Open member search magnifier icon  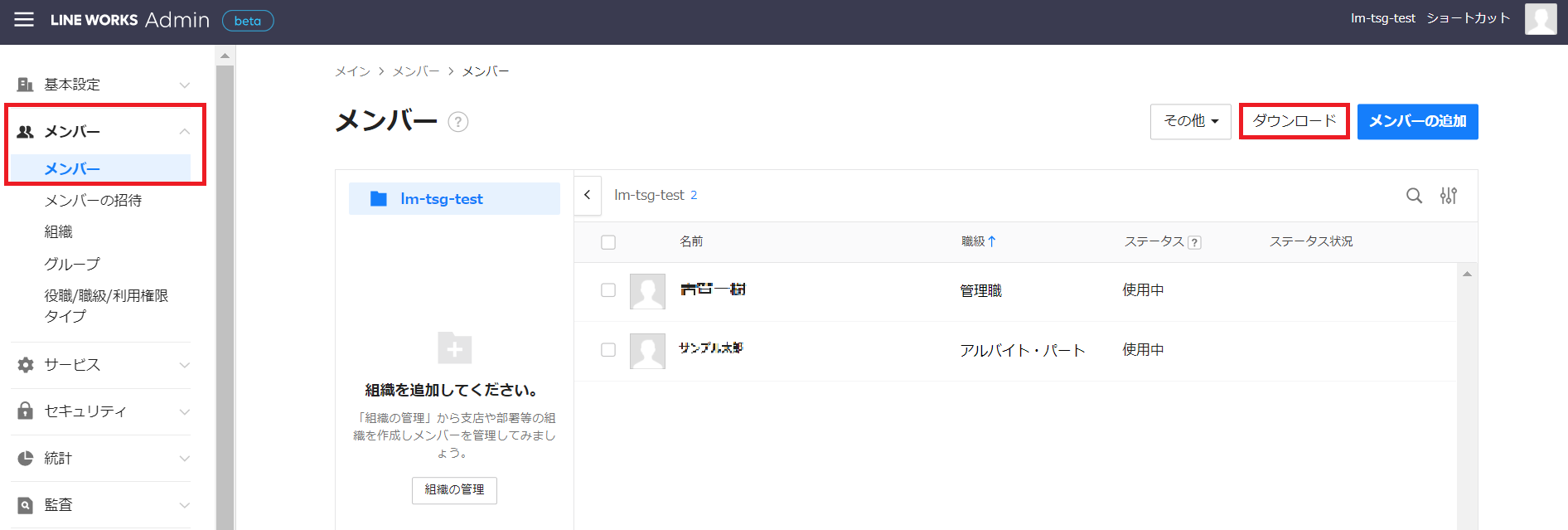(x=1414, y=196)
